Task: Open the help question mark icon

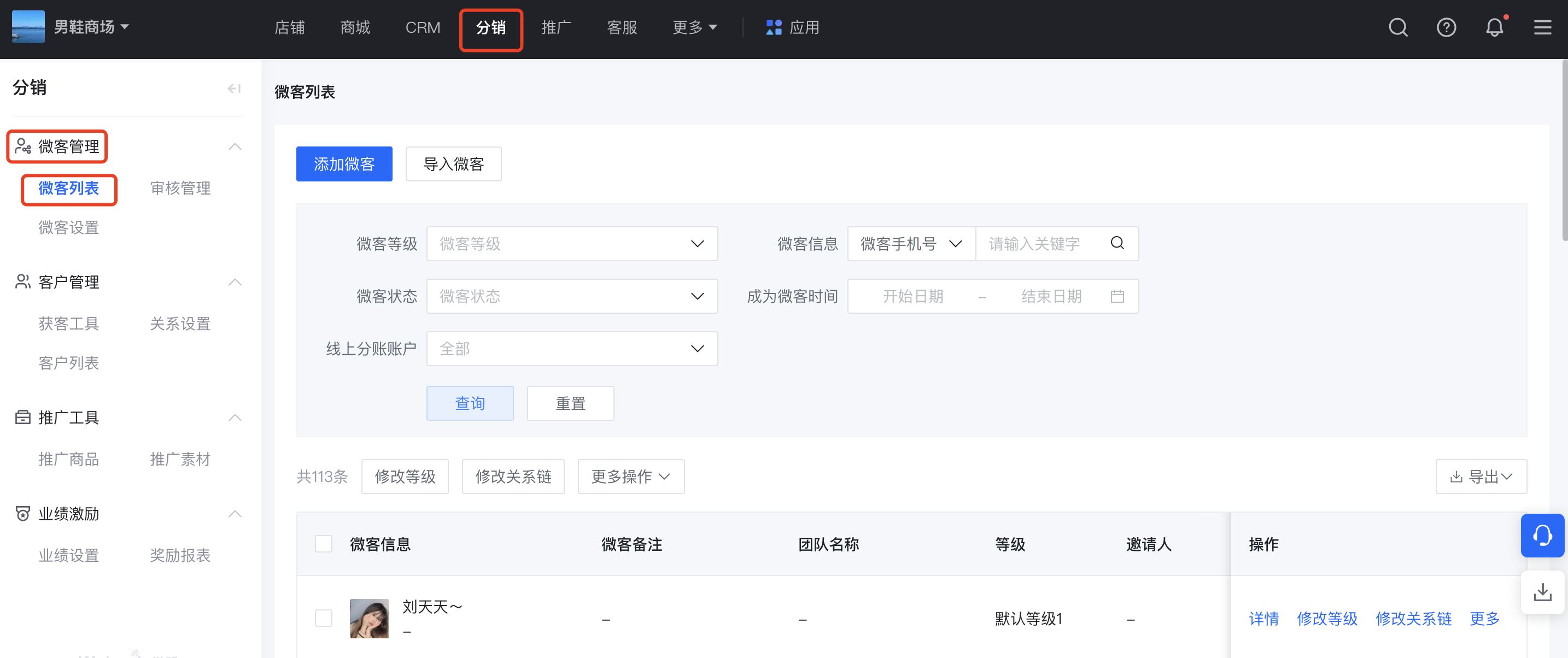Action: (1446, 27)
